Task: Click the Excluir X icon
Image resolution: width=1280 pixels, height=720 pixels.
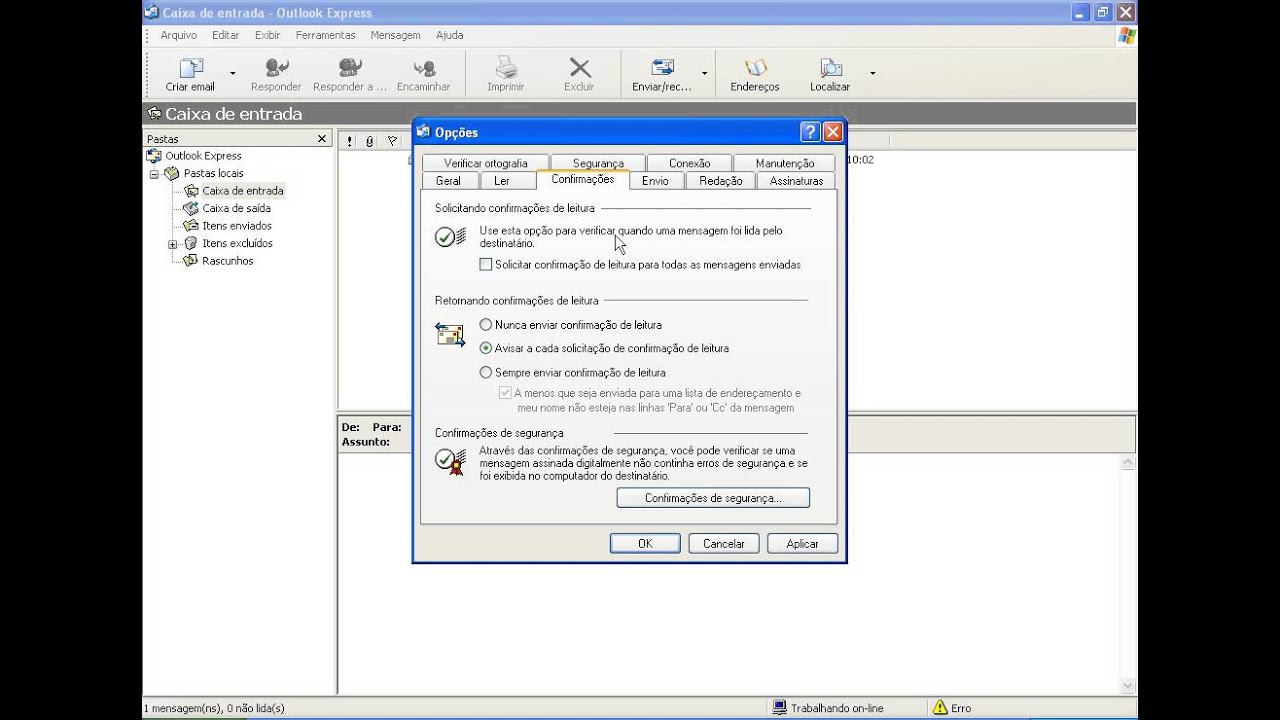Action: click(579, 68)
